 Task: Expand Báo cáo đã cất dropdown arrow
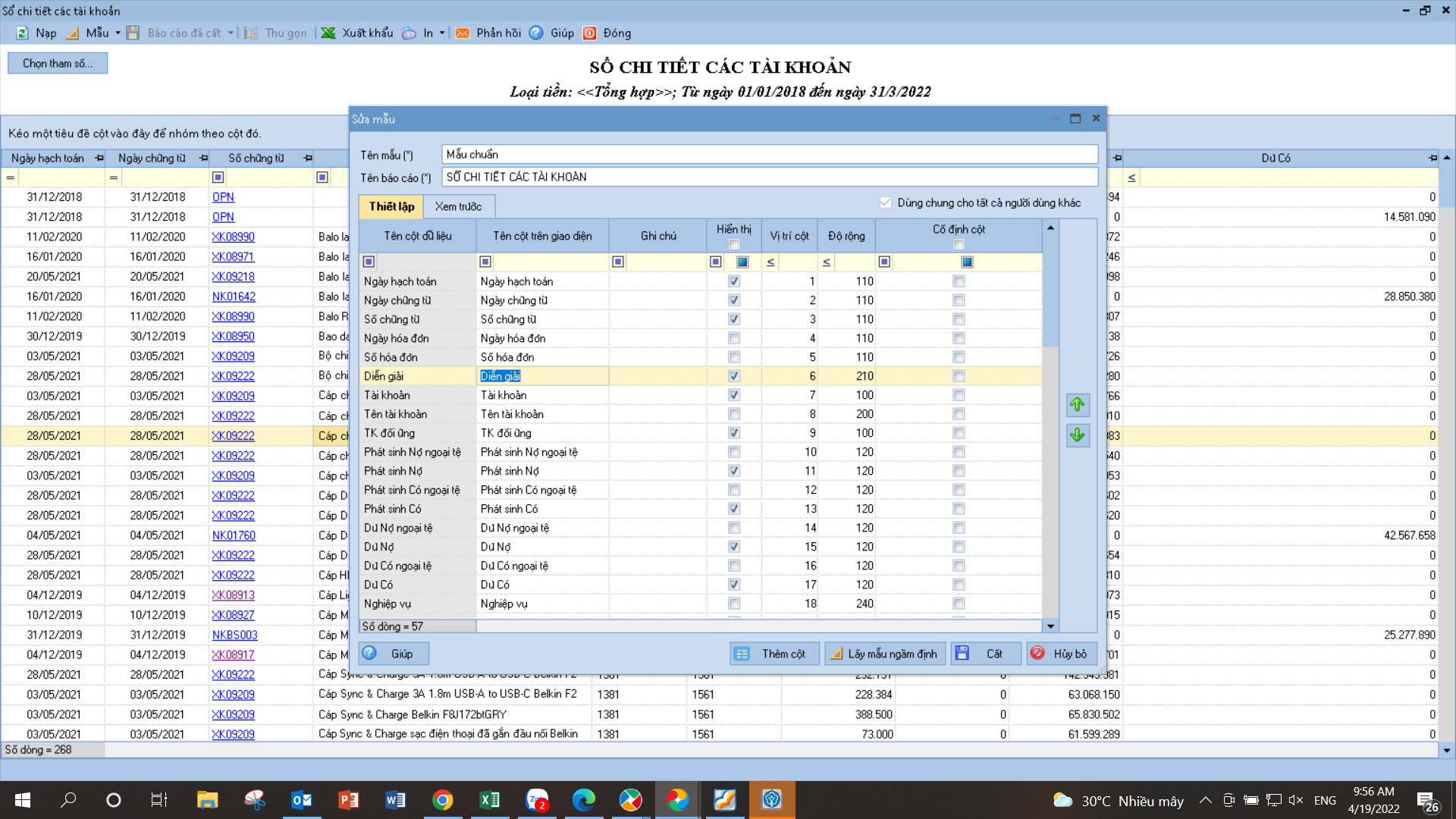[x=231, y=33]
